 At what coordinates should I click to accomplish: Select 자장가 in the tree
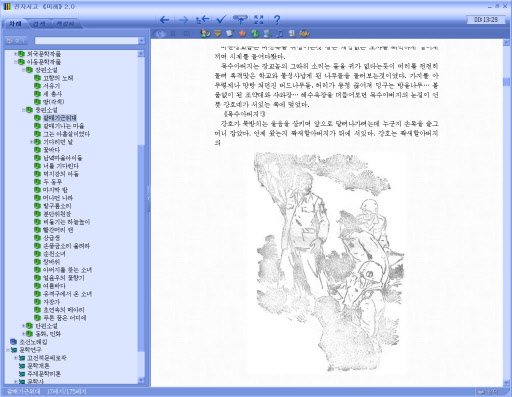click(51, 302)
